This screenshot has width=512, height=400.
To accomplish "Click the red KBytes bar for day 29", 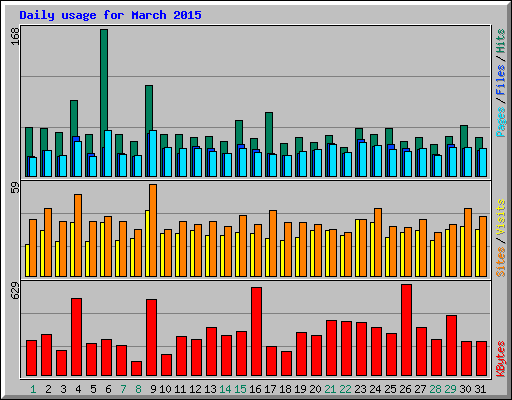I will click(451, 345).
